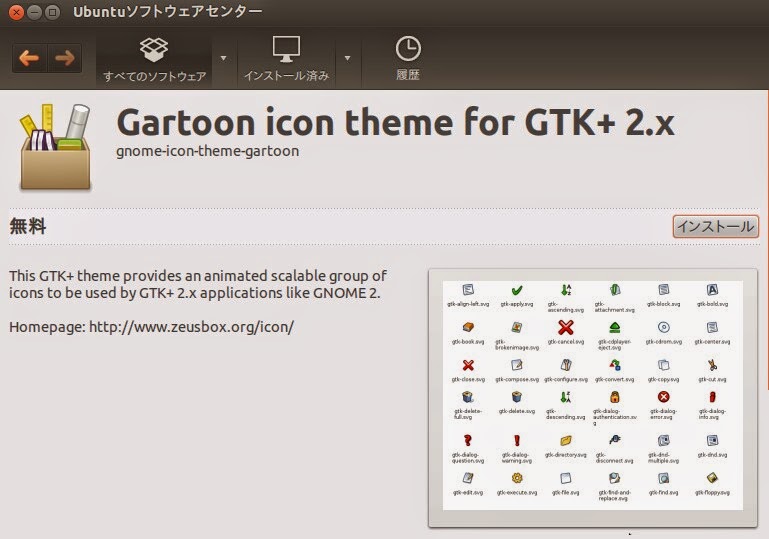Click the Gartoon package box icon

tap(55, 147)
